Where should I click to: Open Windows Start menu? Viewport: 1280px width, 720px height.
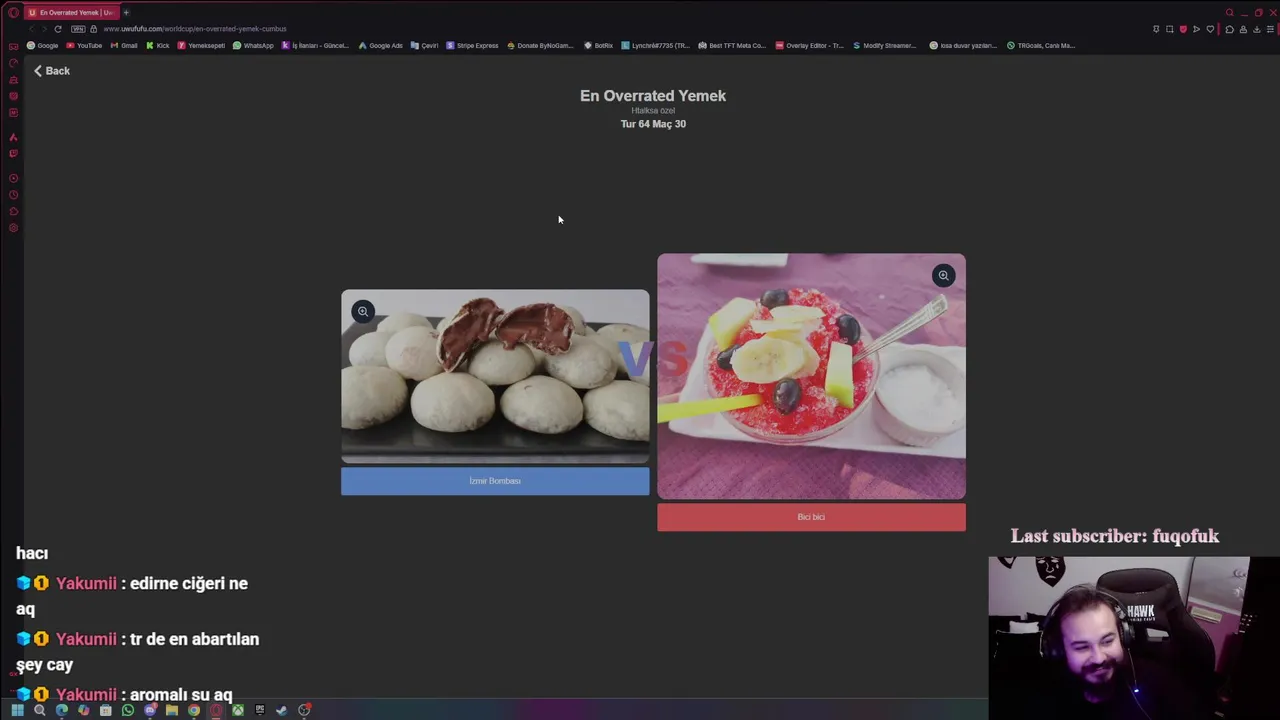(17, 710)
